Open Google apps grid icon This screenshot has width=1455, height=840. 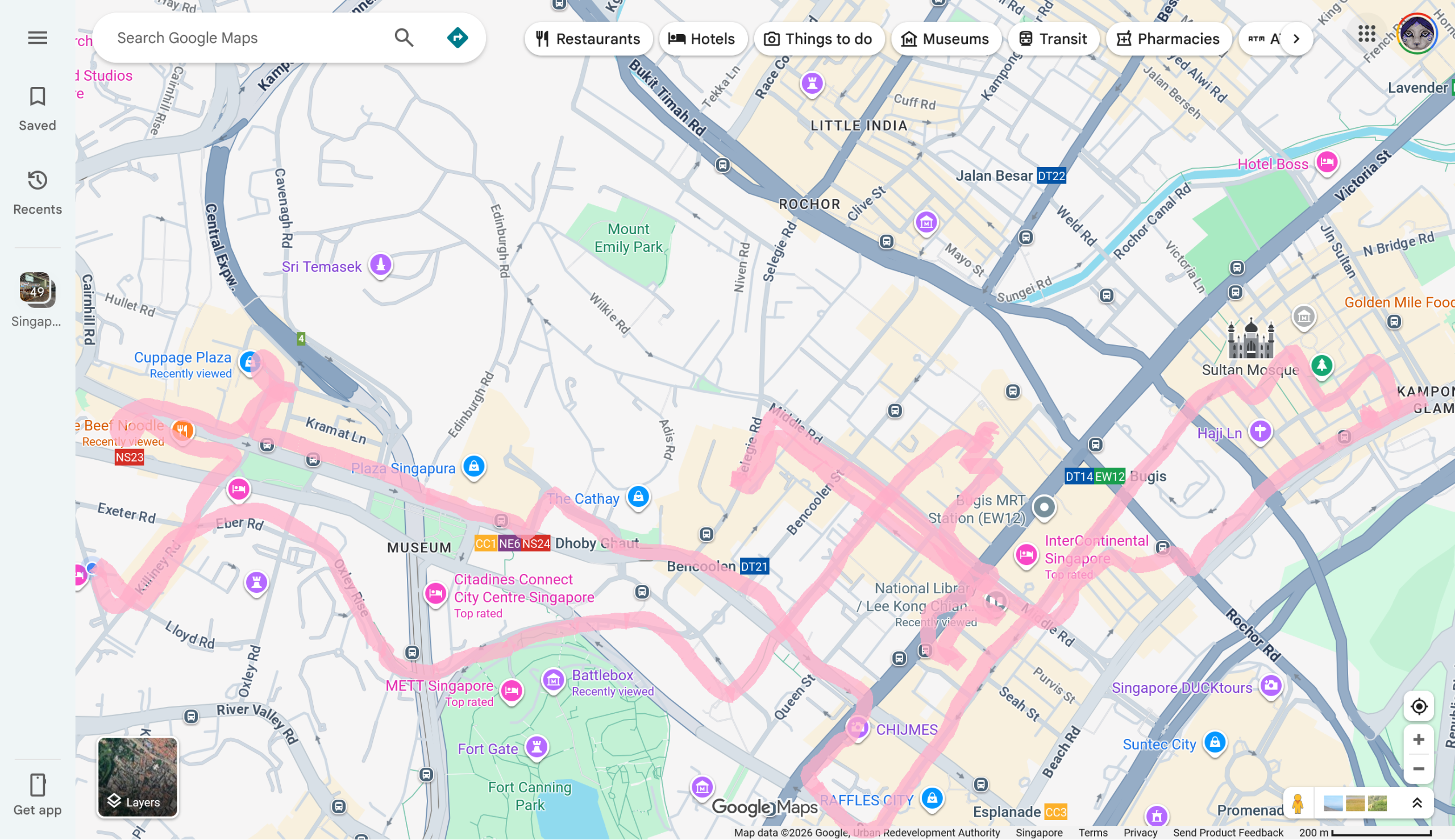click(1366, 34)
